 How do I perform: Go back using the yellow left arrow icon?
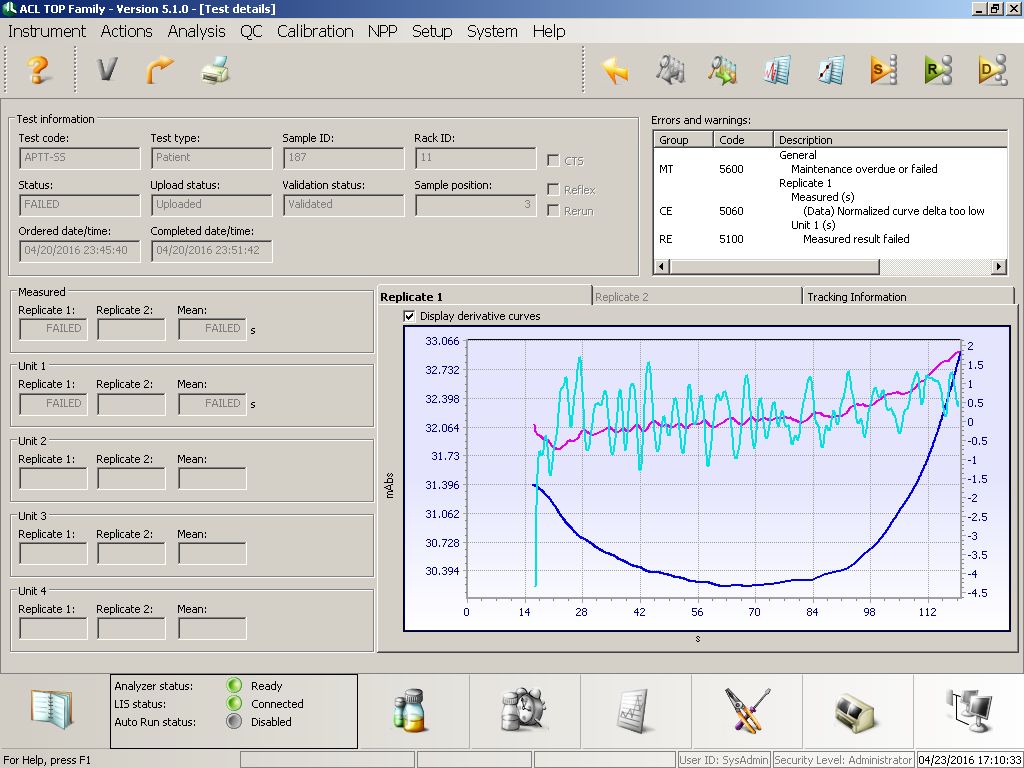(615, 70)
